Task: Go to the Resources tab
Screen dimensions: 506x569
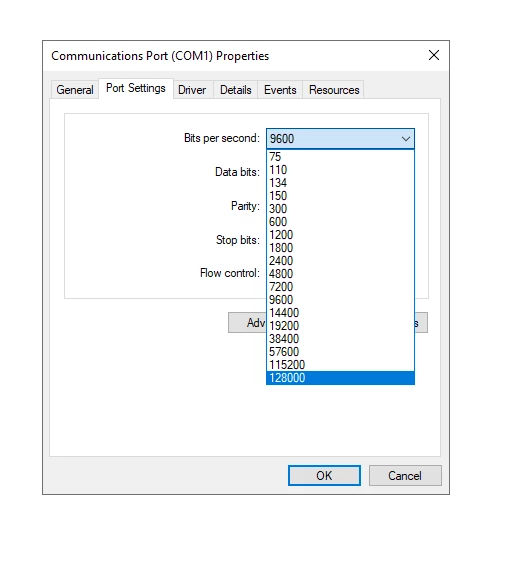Action: coord(334,90)
